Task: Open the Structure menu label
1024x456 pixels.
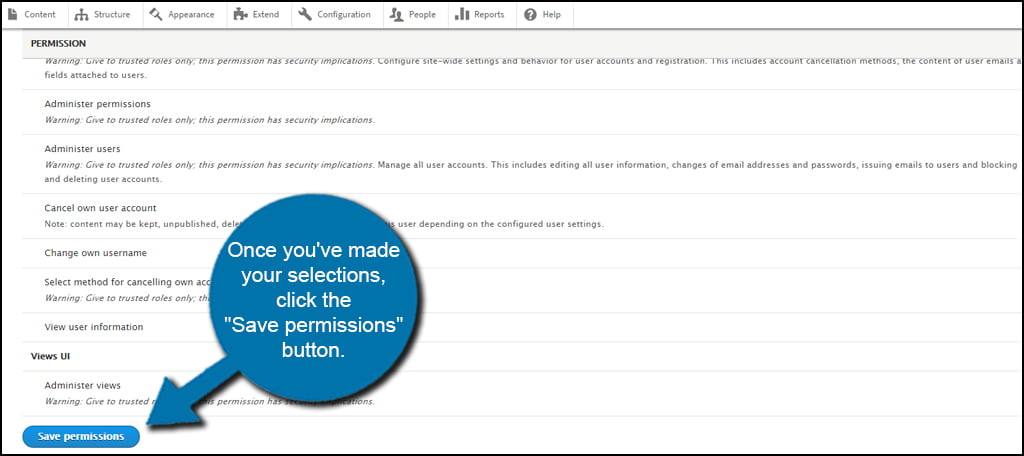Action: (x=112, y=14)
